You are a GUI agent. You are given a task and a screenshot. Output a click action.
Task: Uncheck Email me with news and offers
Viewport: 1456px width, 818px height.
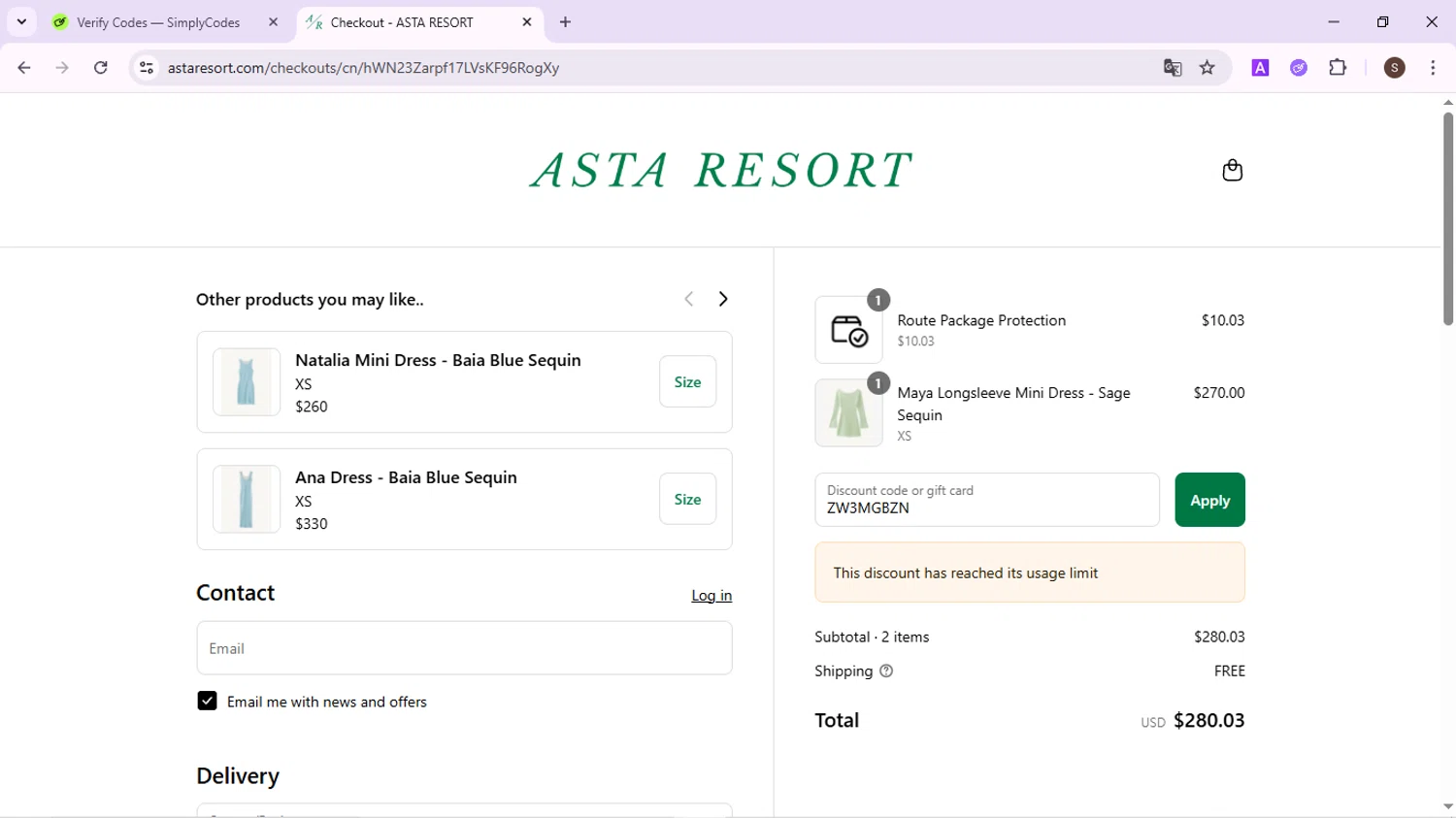[x=207, y=701]
